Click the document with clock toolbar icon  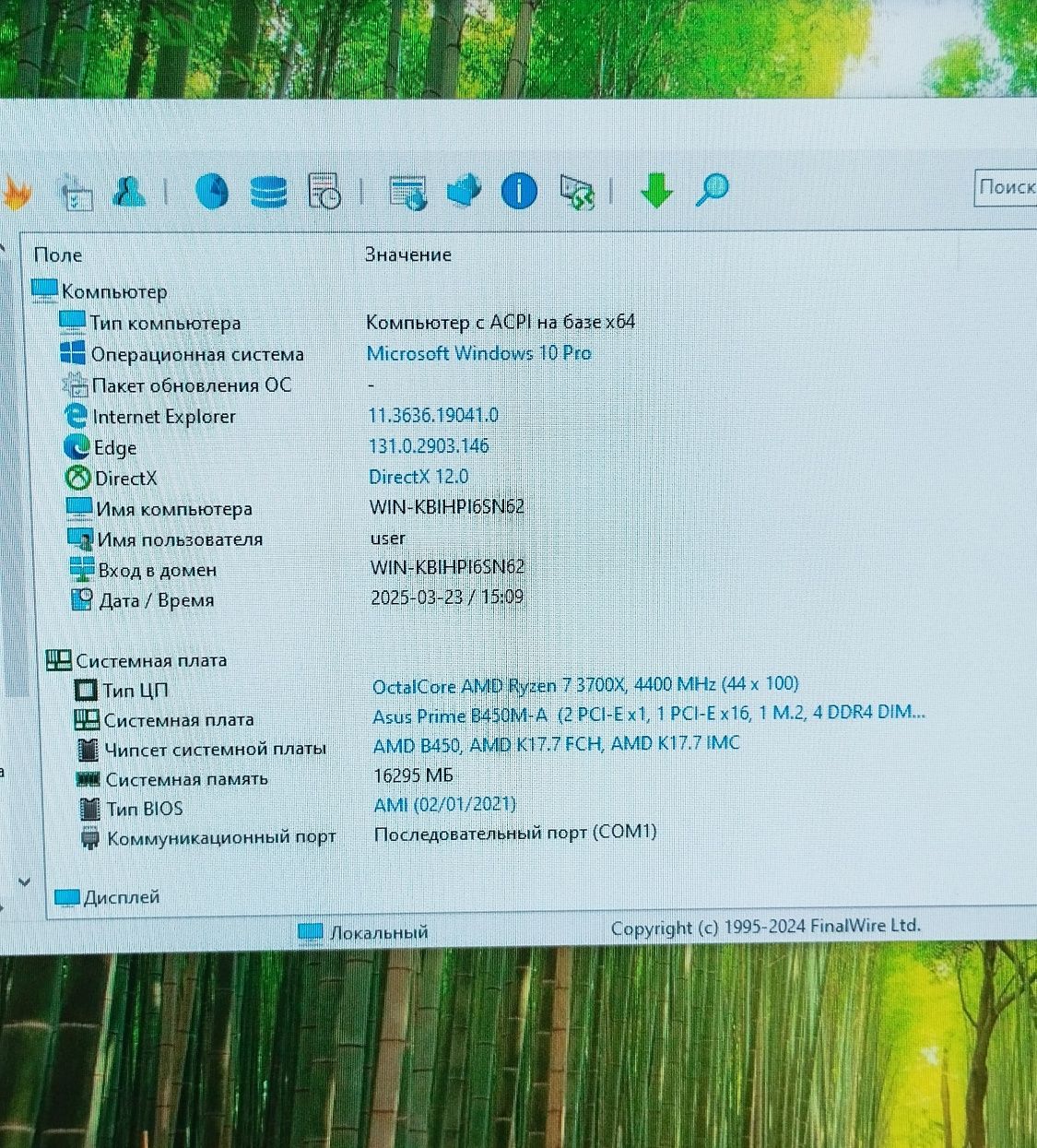pos(324,191)
